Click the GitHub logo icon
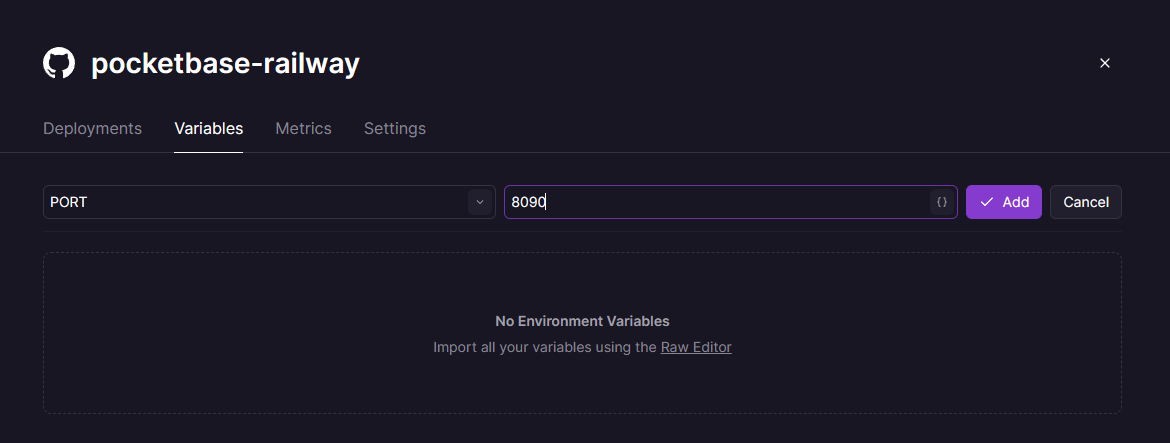 pos(59,63)
